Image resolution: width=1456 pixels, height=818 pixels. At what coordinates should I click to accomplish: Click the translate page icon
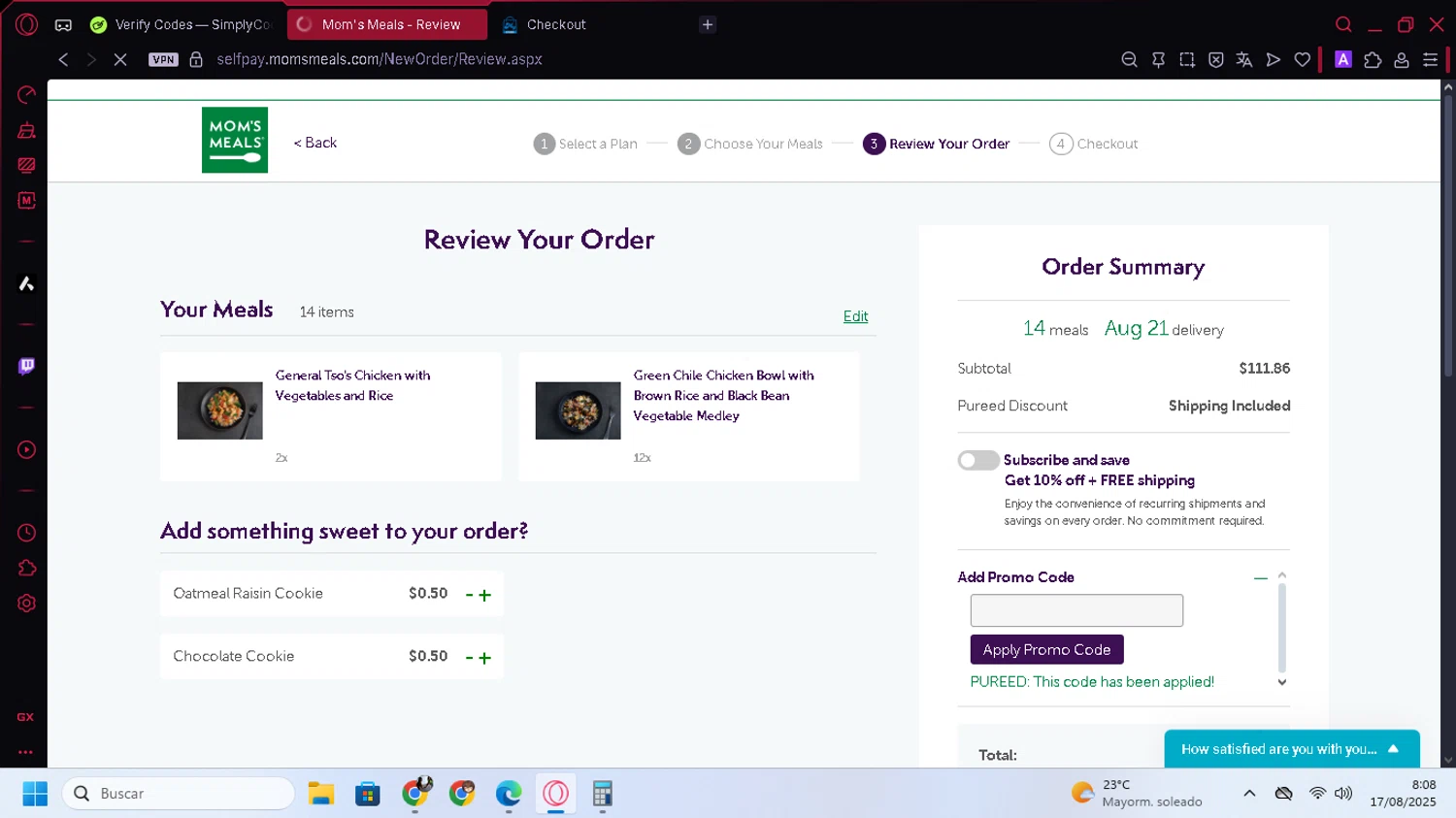1244,59
